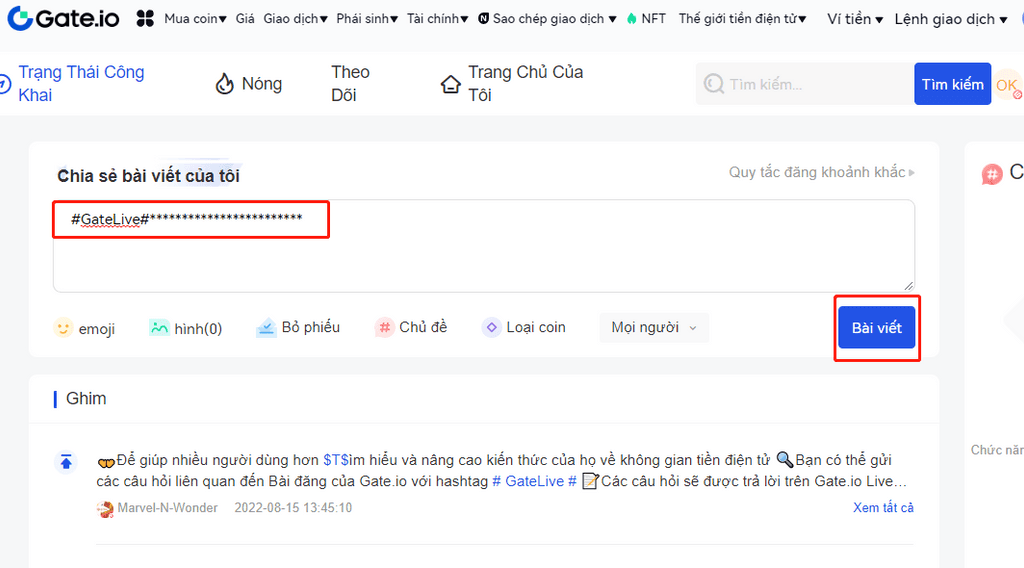The width and height of the screenshot is (1024, 568).
Task: Open the Trạng Thái Công Khai tab
Action: 80,84
